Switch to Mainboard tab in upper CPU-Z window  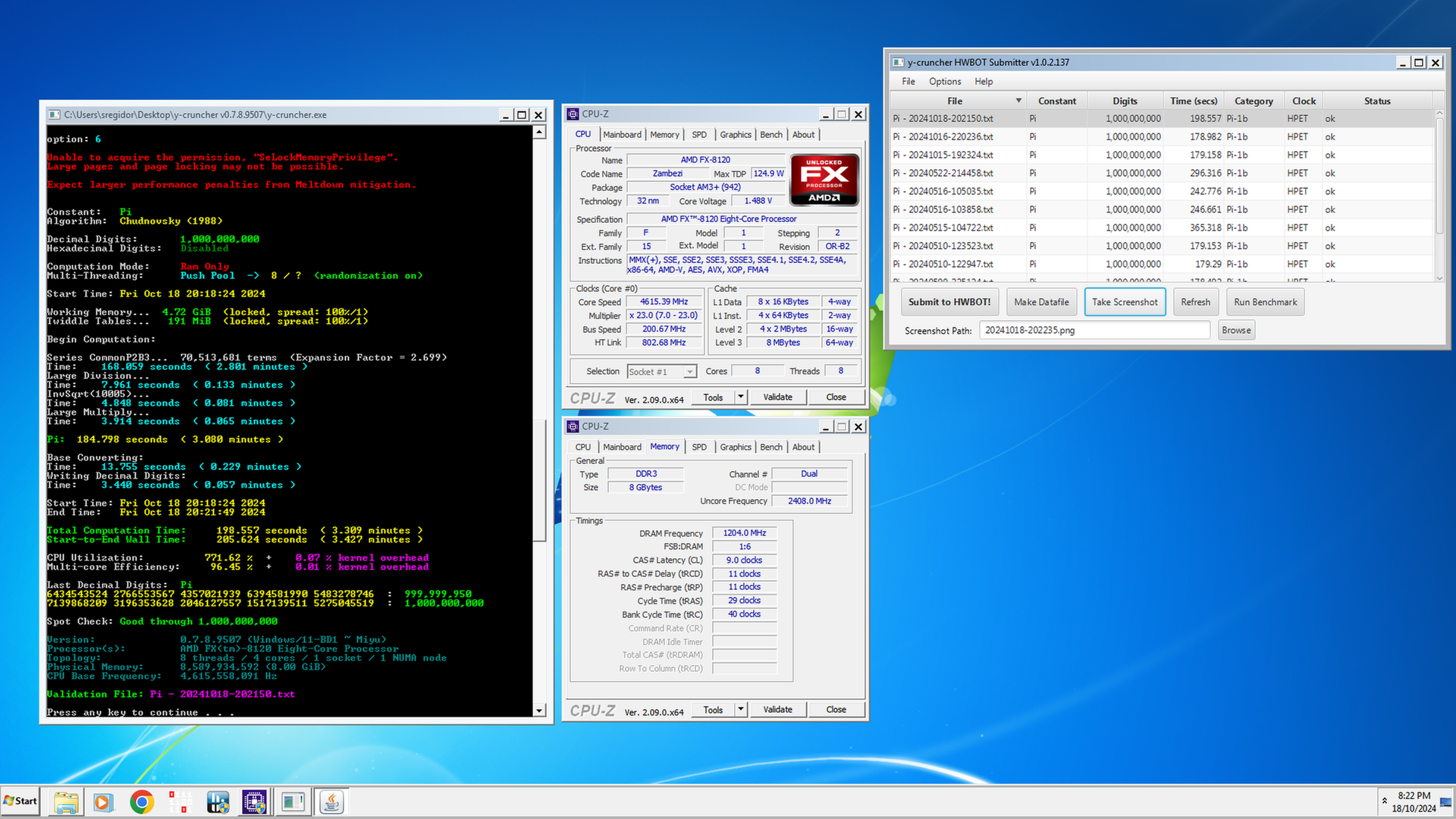pos(622,134)
